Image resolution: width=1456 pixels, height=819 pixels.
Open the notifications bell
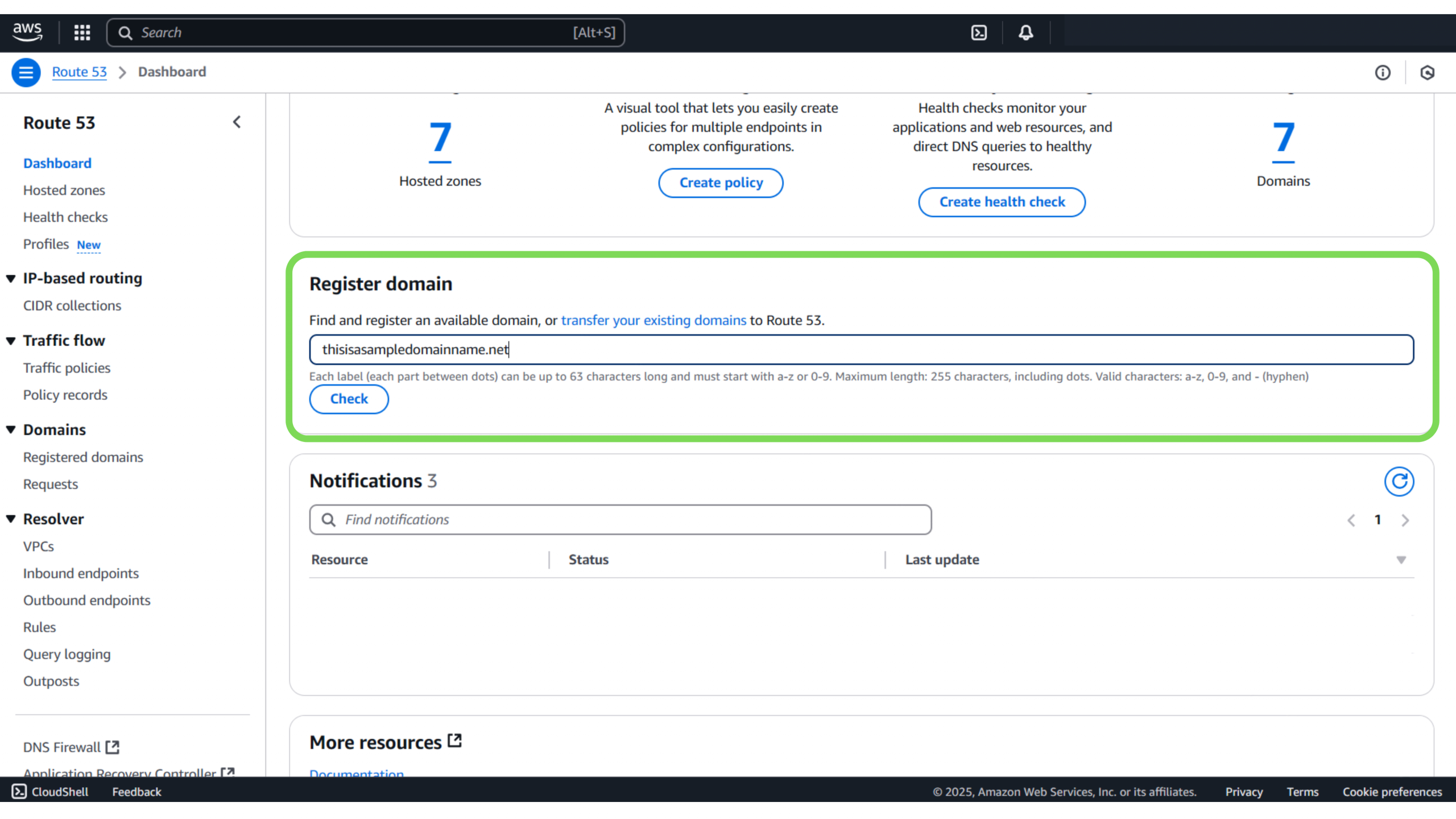click(x=1025, y=32)
